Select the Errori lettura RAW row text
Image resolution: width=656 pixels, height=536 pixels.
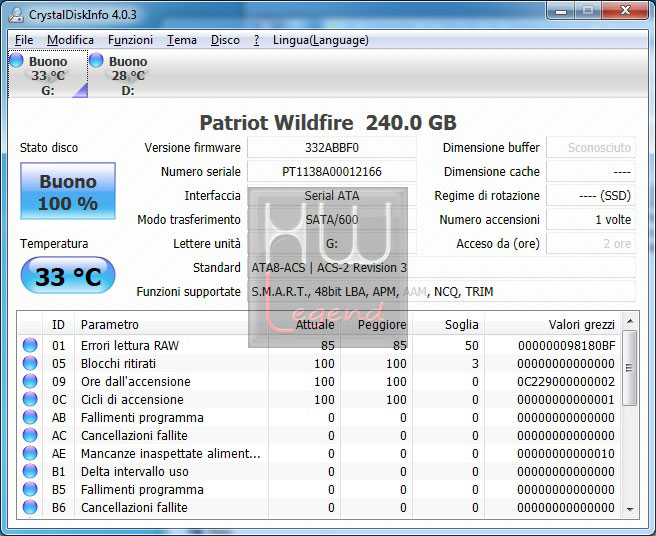click(x=130, y=346)
